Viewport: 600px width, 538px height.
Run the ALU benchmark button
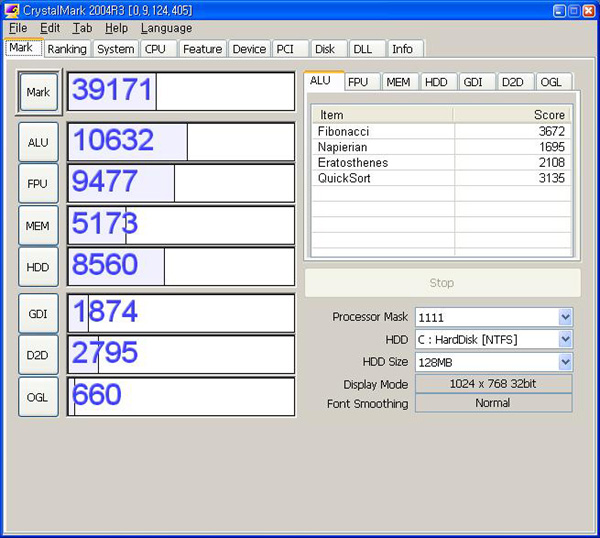[38, 142]
